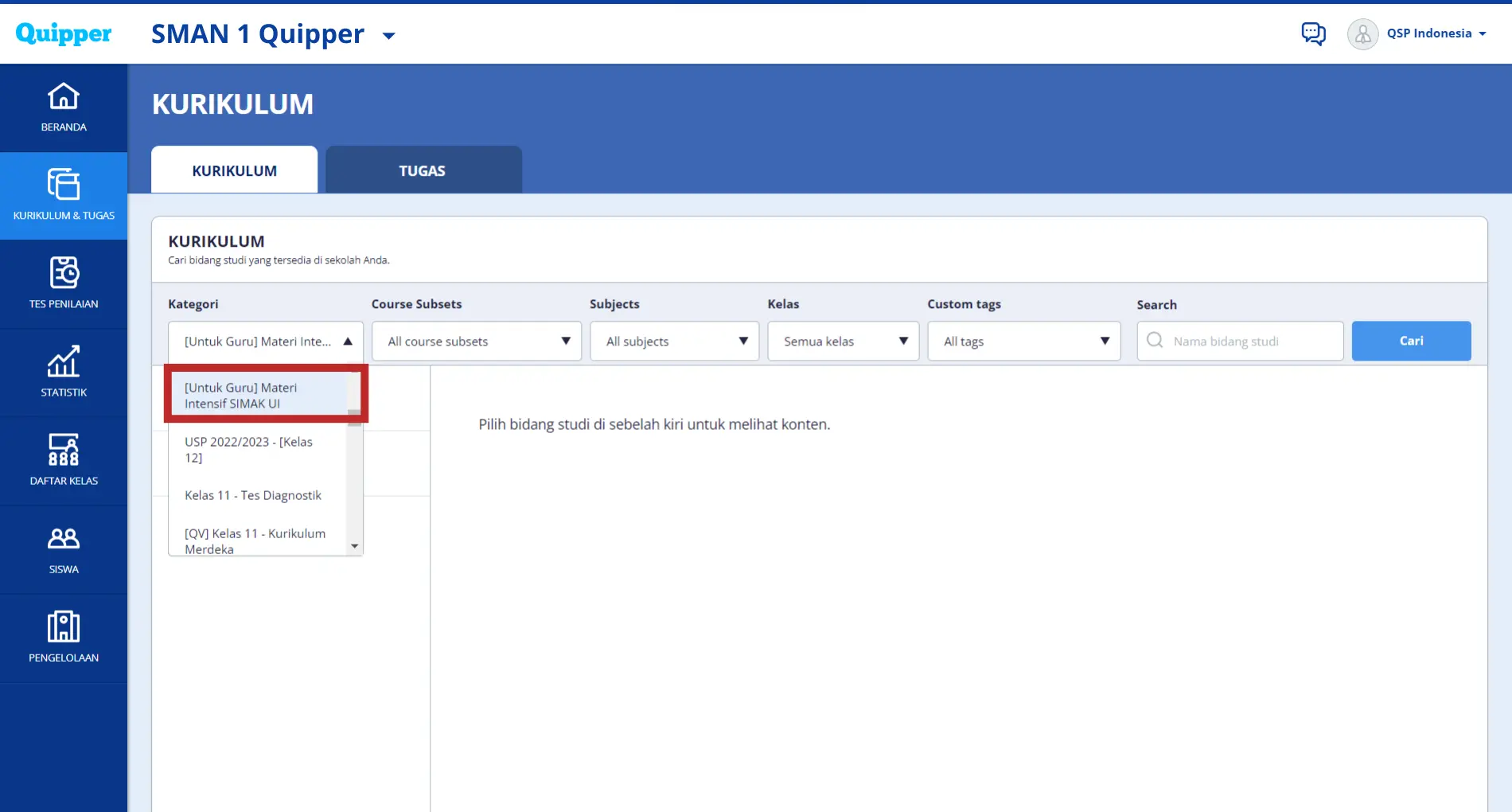Go to Daftar Kelas sidebar icon
Image resolution: width=1512 pixels, height=812 pixels.
pos(64,451)
